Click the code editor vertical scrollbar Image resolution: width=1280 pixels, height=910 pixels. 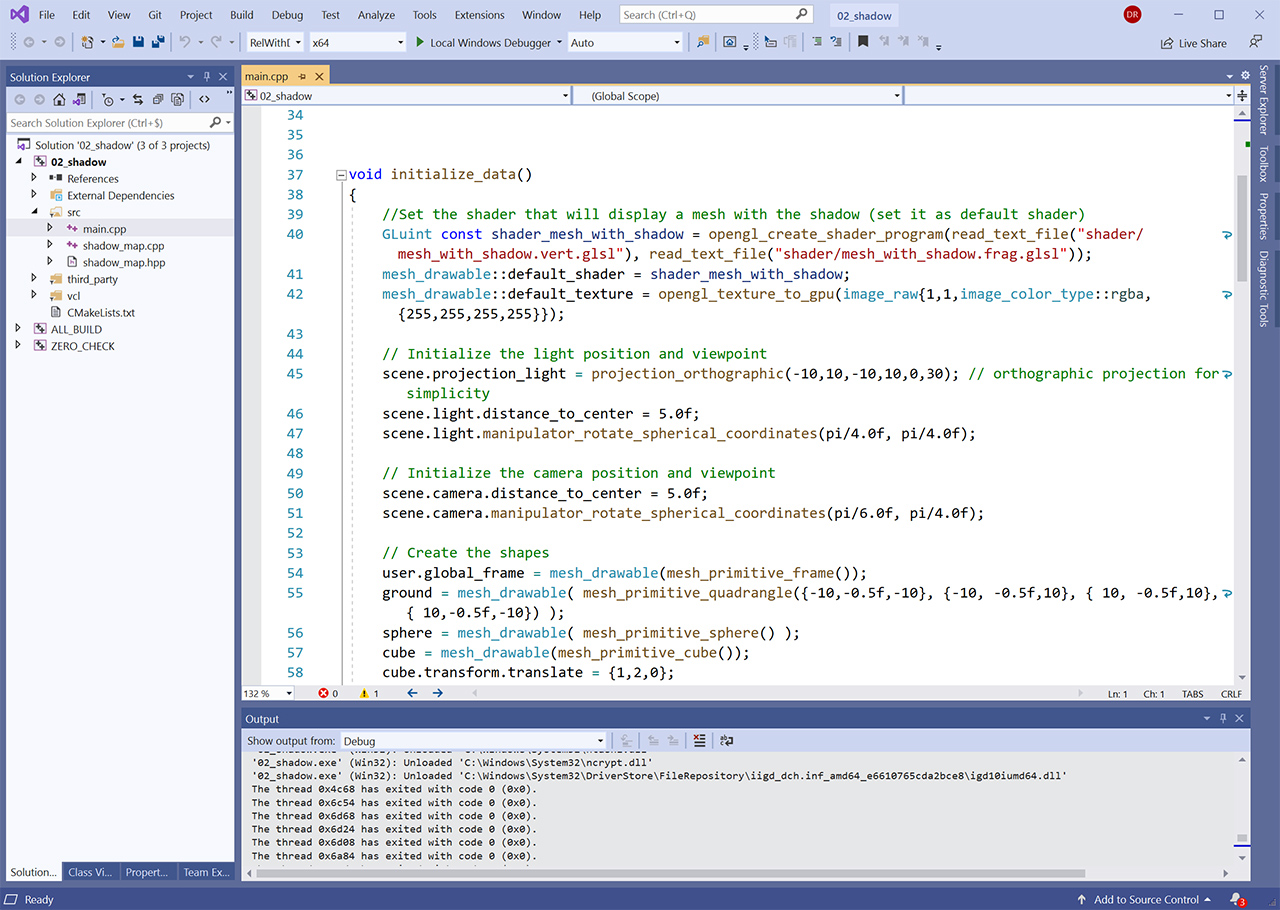(1242, 395)
